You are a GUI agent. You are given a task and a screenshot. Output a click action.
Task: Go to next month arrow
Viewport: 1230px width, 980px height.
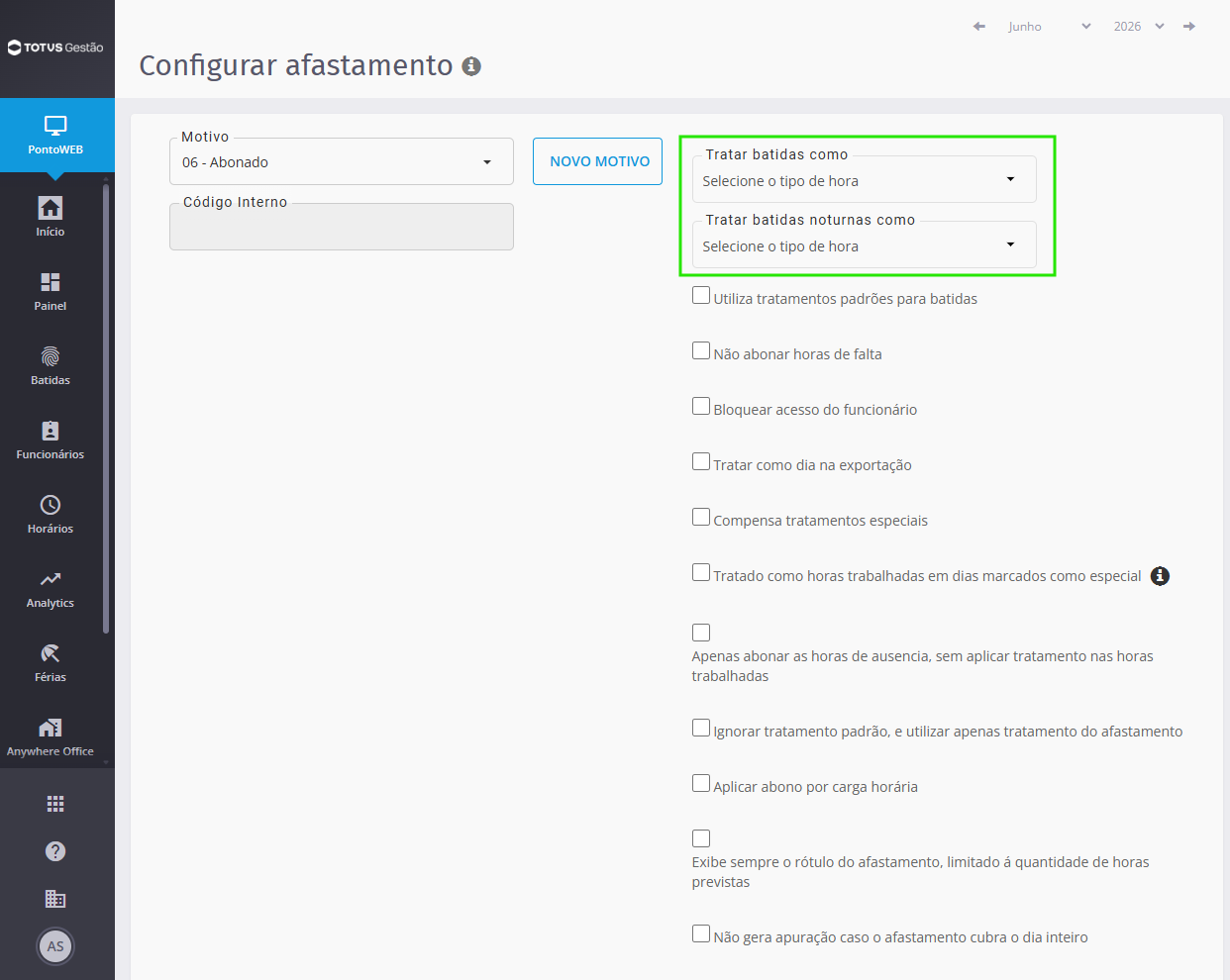click(1189, 27)
